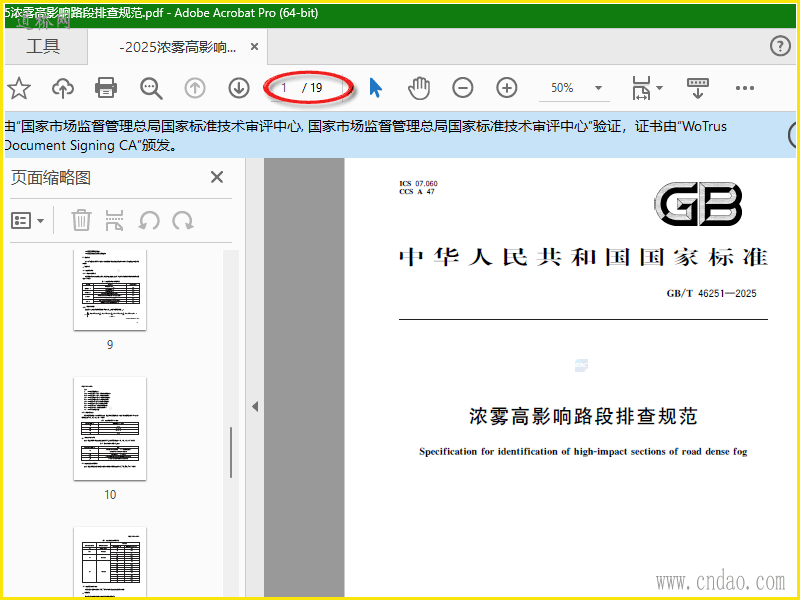Click the current page number field
This screenshot has height=600, width=800.
[284, 88]
